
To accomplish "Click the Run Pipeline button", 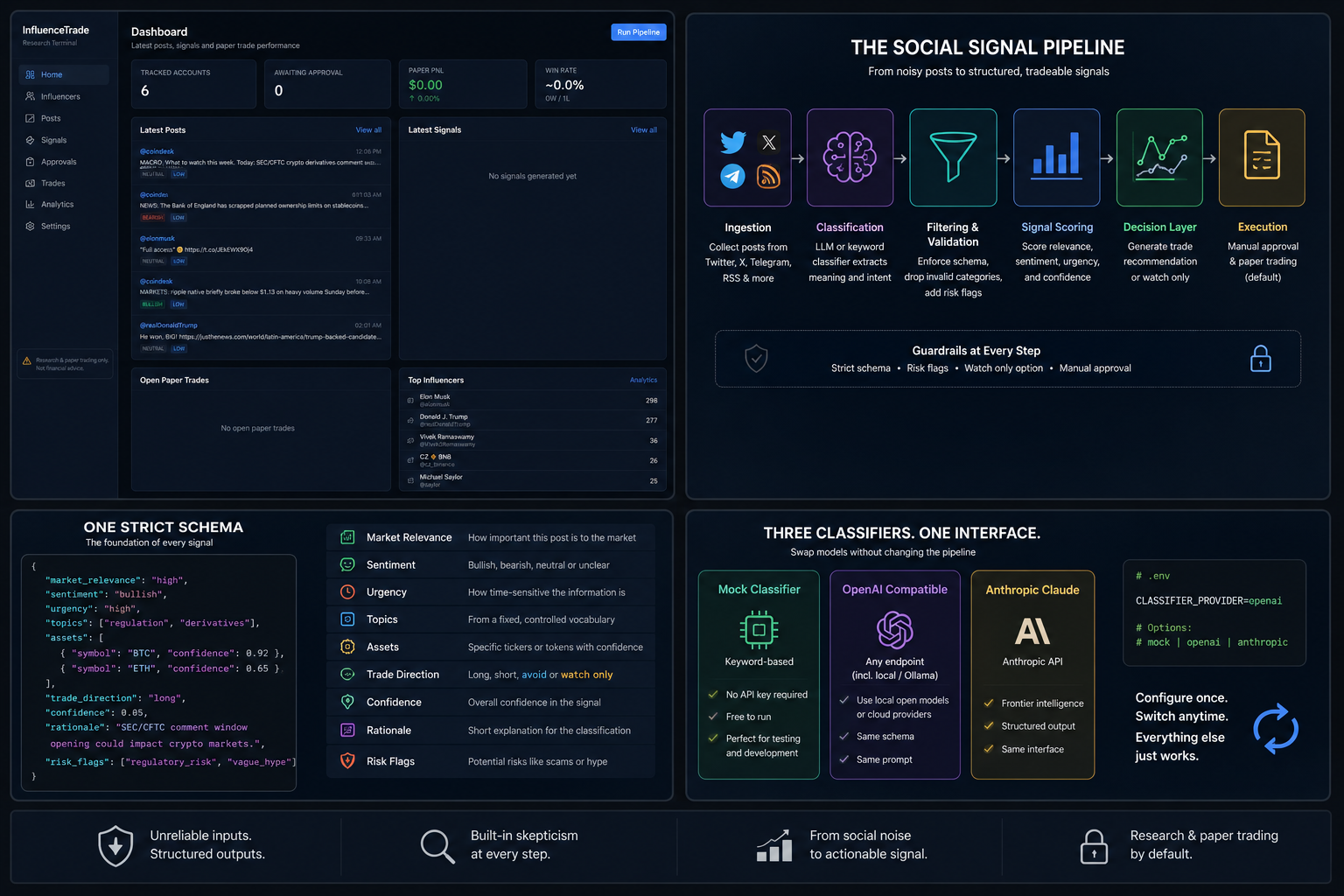I will pyautogui.click(x=639, y=32).
